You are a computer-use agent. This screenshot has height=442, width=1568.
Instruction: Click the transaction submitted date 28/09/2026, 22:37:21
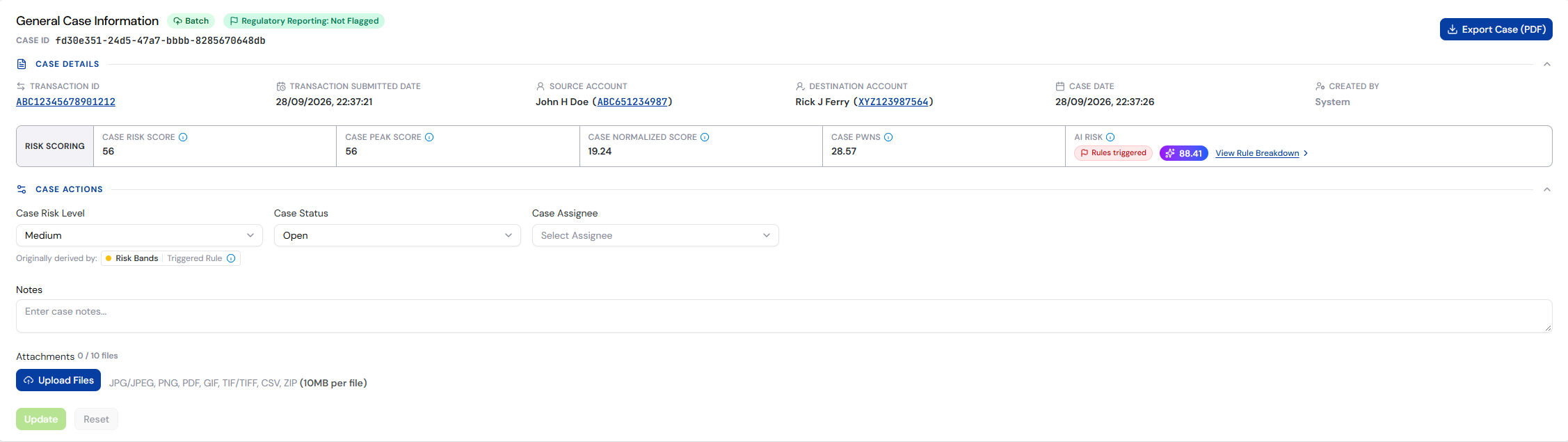pos(324,102)
